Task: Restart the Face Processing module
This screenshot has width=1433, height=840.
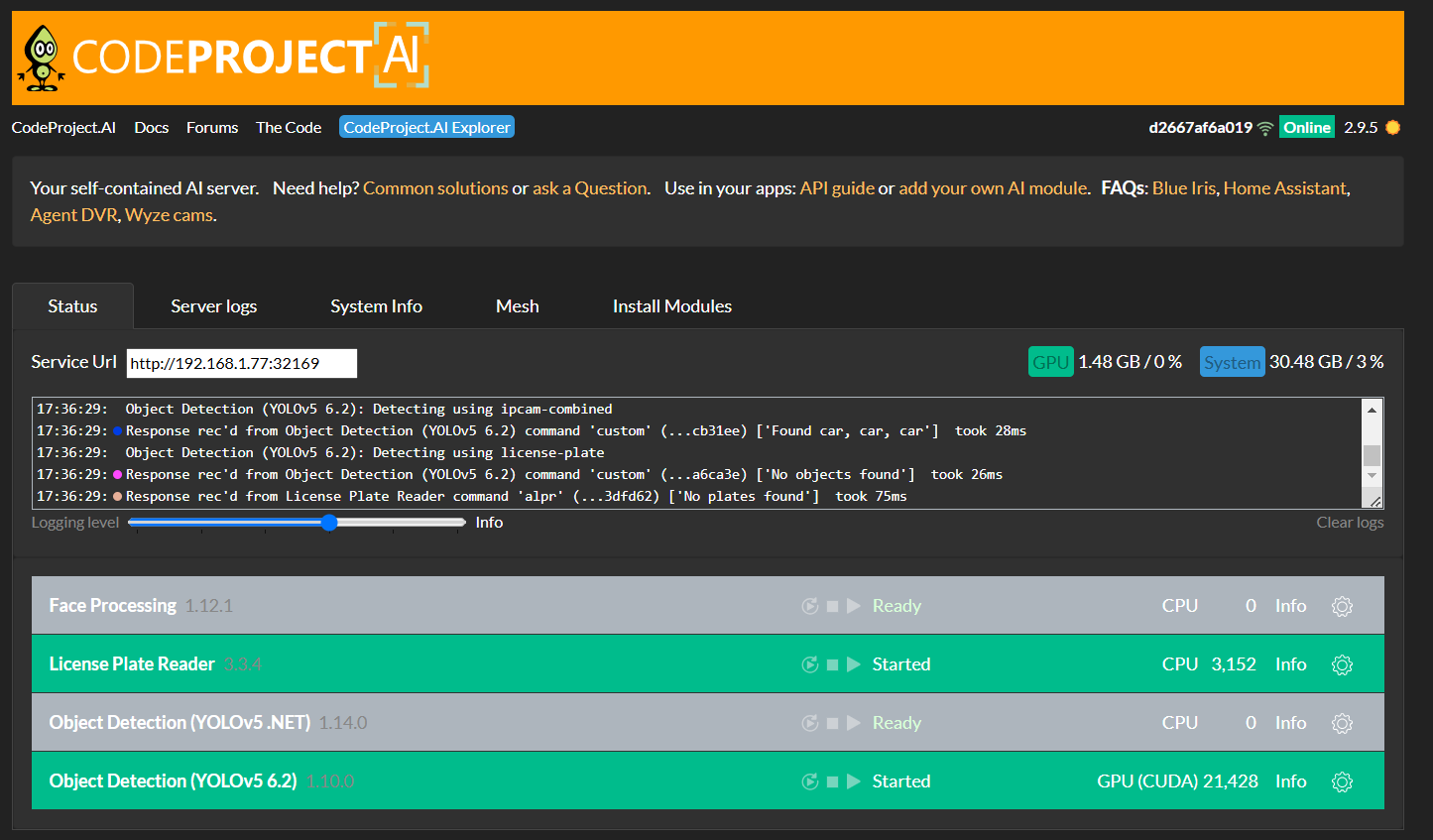Action: pos(810,606)
